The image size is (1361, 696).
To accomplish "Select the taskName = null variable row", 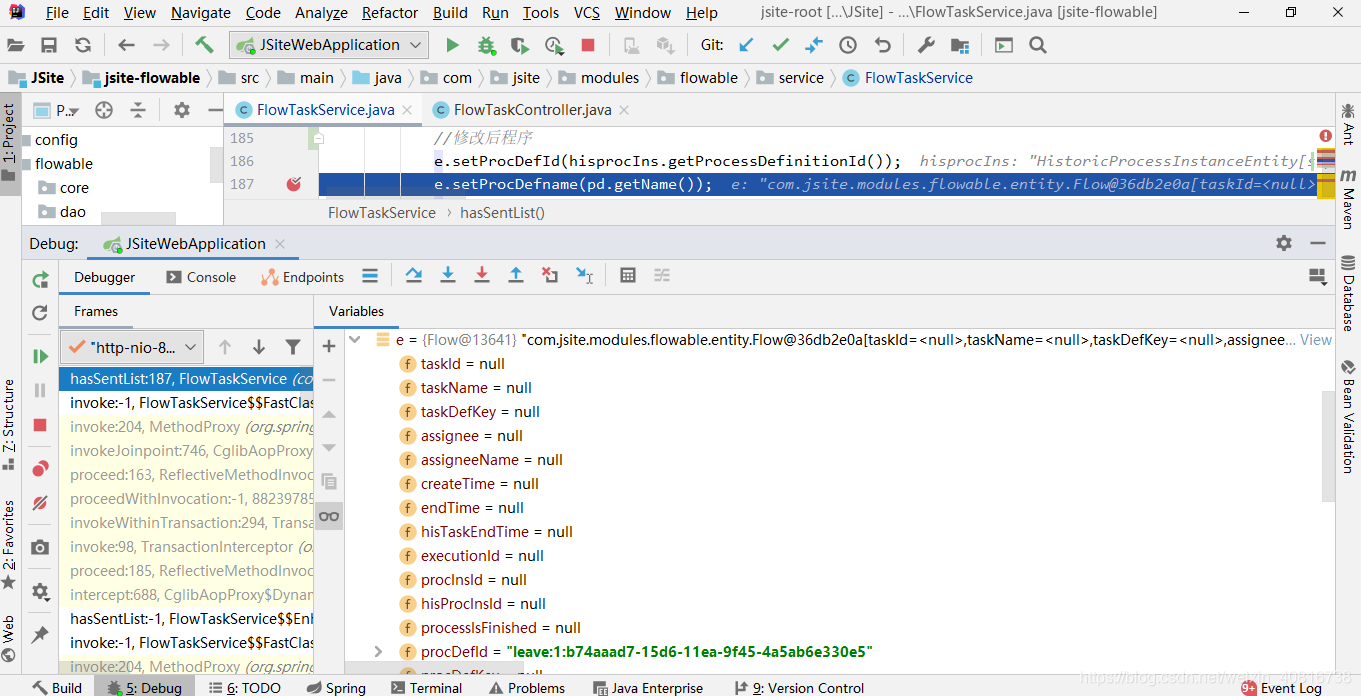I will tap(476, 388).
